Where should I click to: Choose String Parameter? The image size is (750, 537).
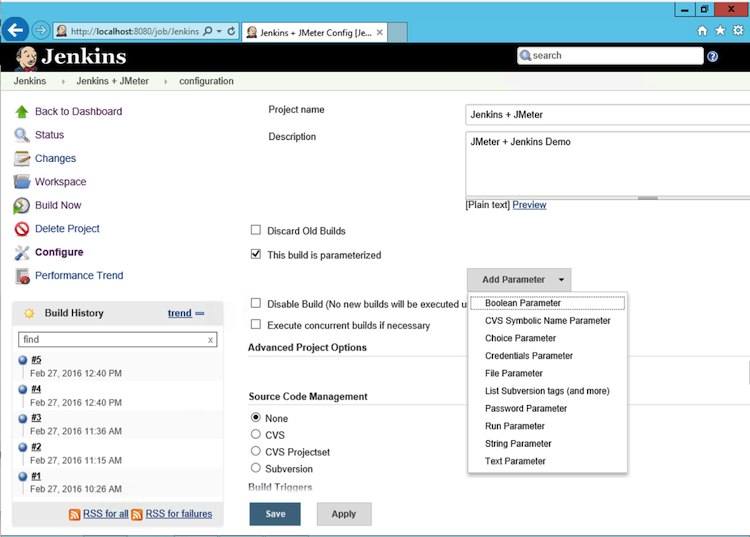point(547,444)
